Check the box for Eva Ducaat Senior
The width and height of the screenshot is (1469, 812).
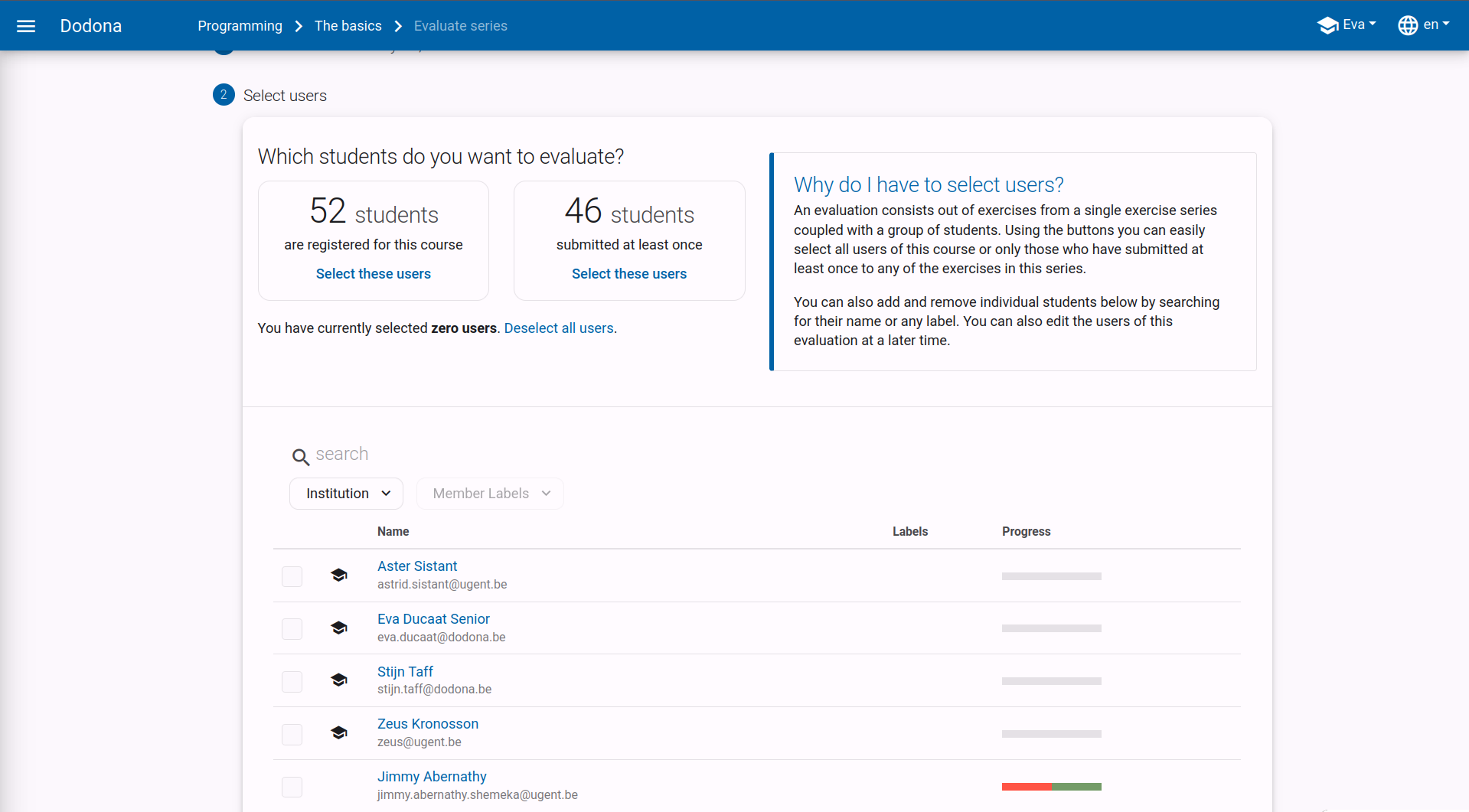[292, 629]
